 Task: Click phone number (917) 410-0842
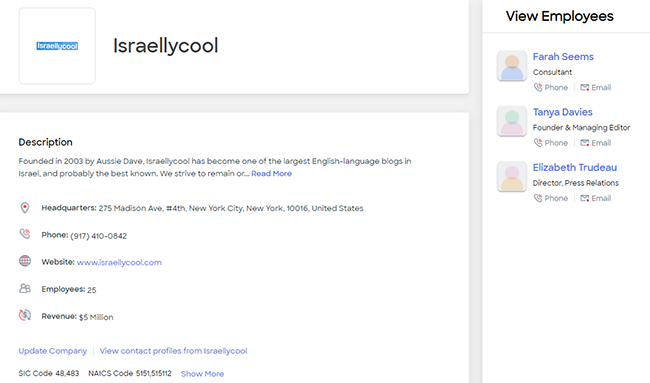pyautogui.click(x=99, y=236)
